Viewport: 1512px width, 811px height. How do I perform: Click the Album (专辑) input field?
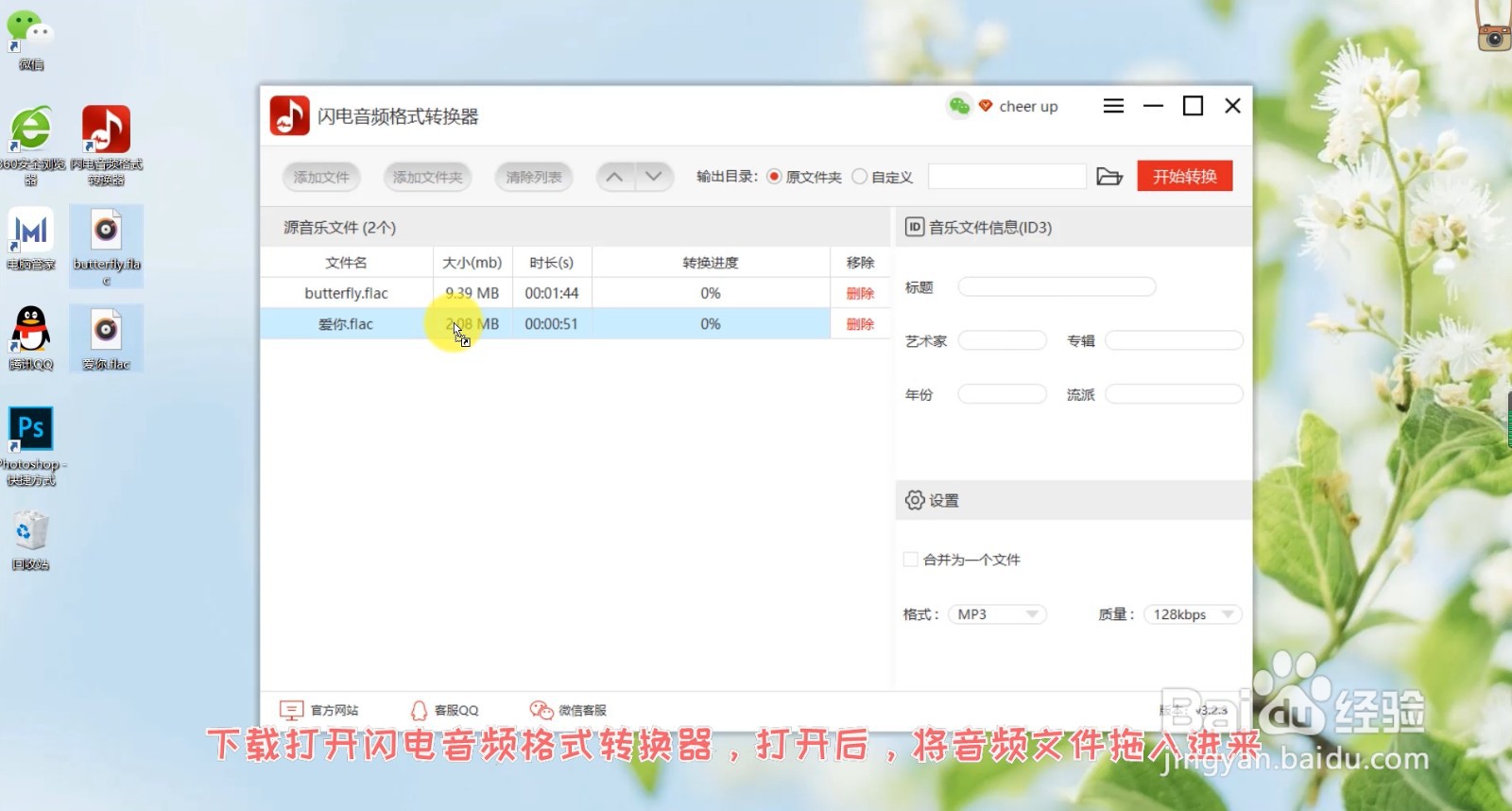click(1174, 340)
